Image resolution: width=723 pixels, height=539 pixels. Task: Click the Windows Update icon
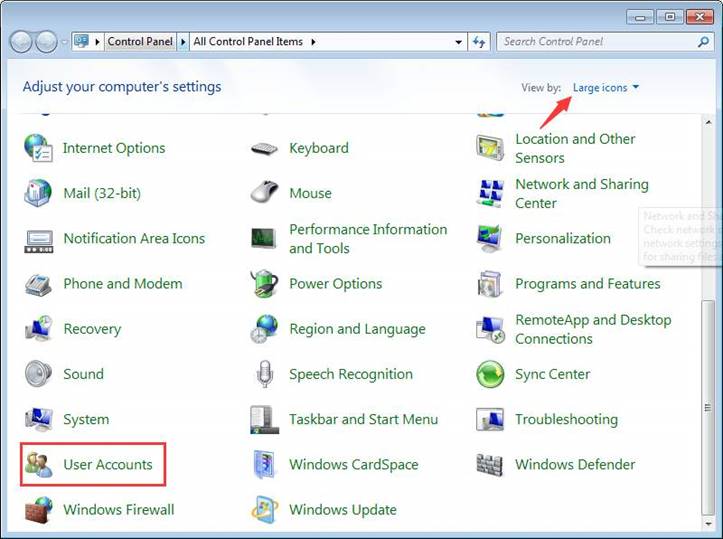click(265, 510)
